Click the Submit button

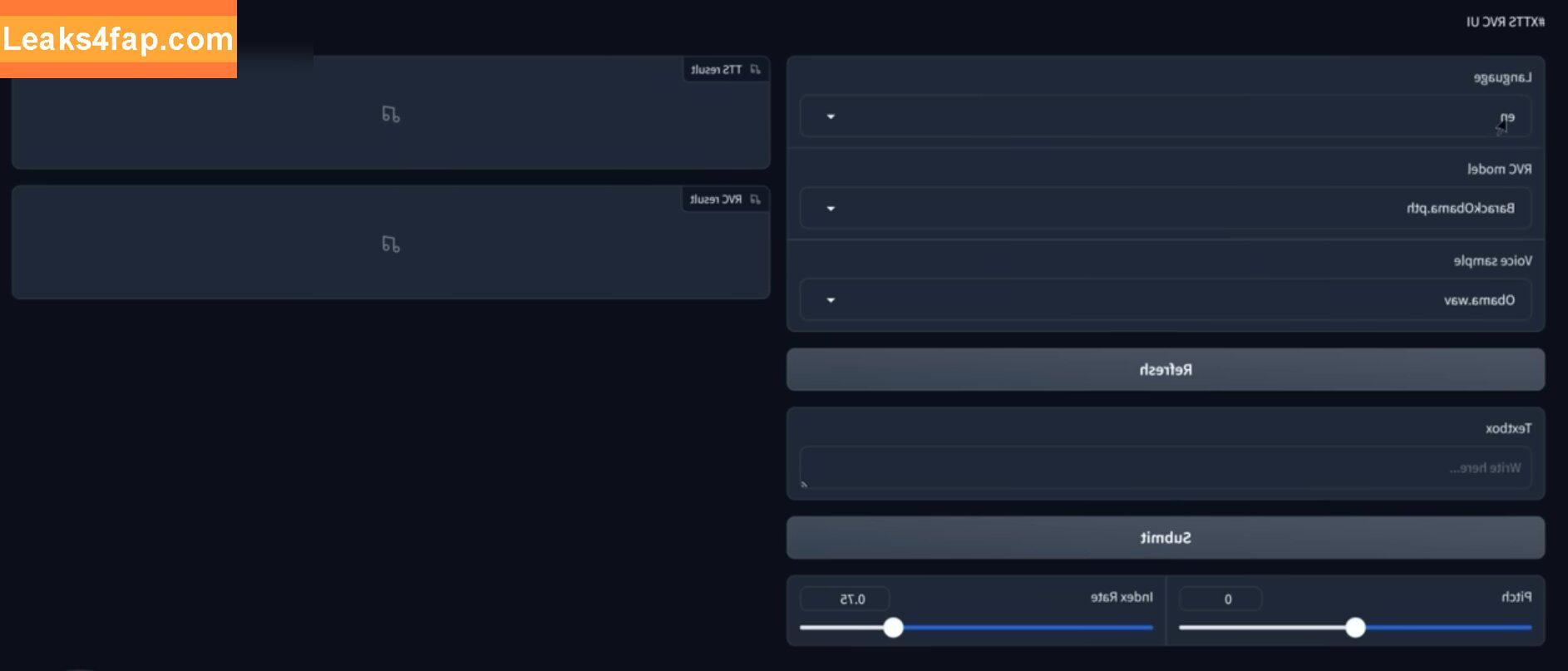pyautogui.click(x=1166, y=537)
